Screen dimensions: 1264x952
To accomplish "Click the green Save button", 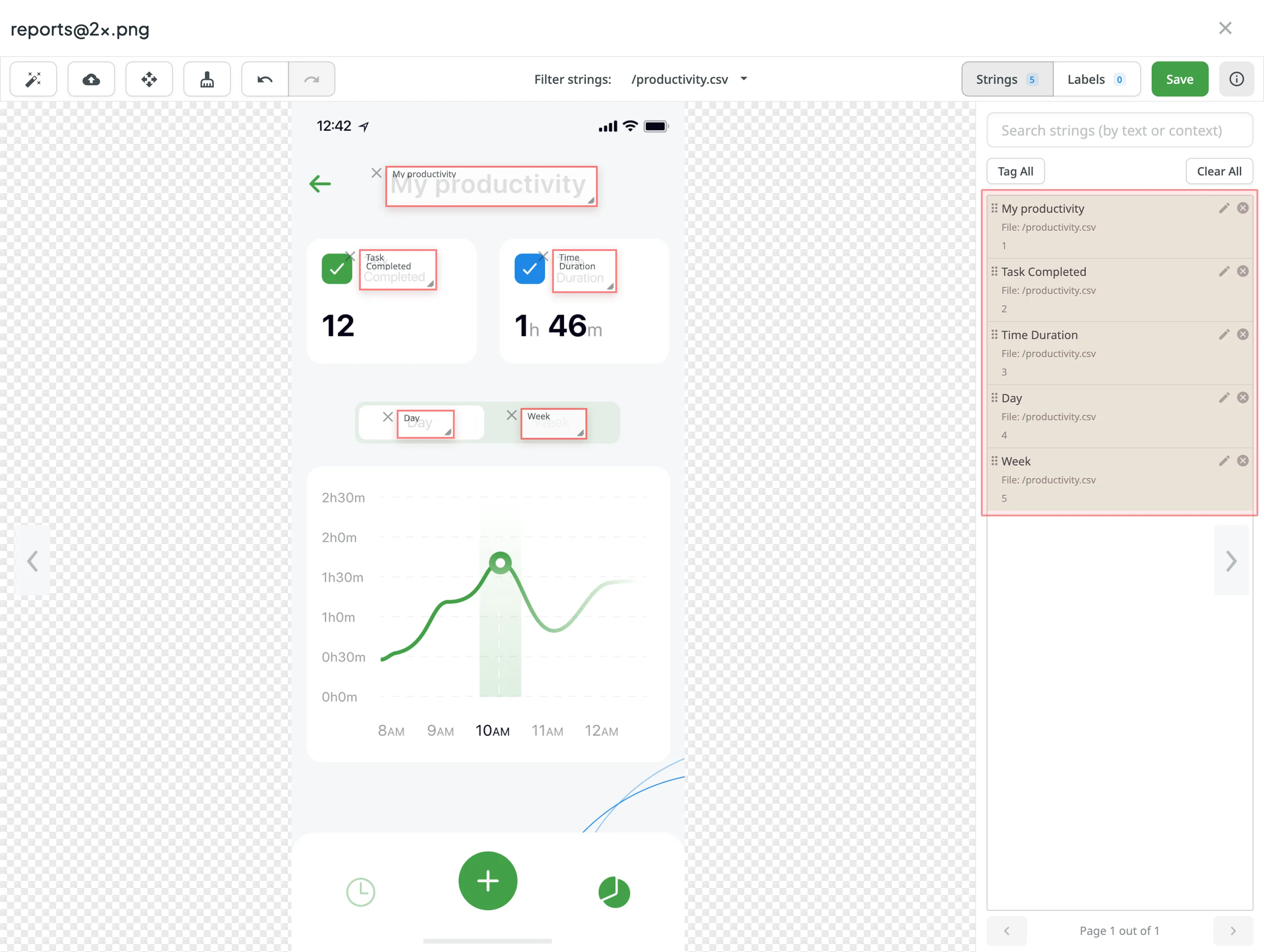I will [1179, 79].
